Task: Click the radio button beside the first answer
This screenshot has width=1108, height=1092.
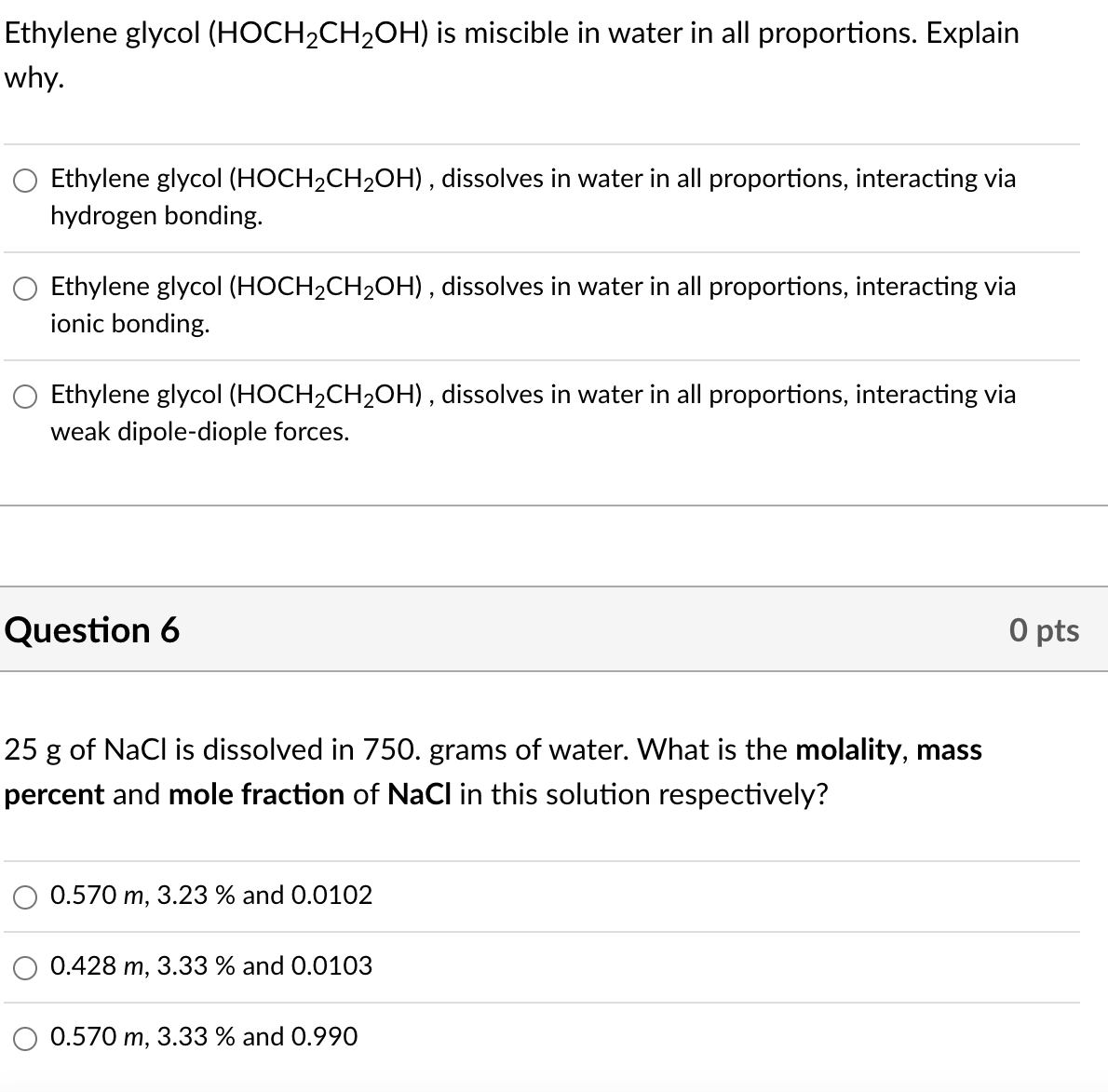Action: click(x=25, y=181)
